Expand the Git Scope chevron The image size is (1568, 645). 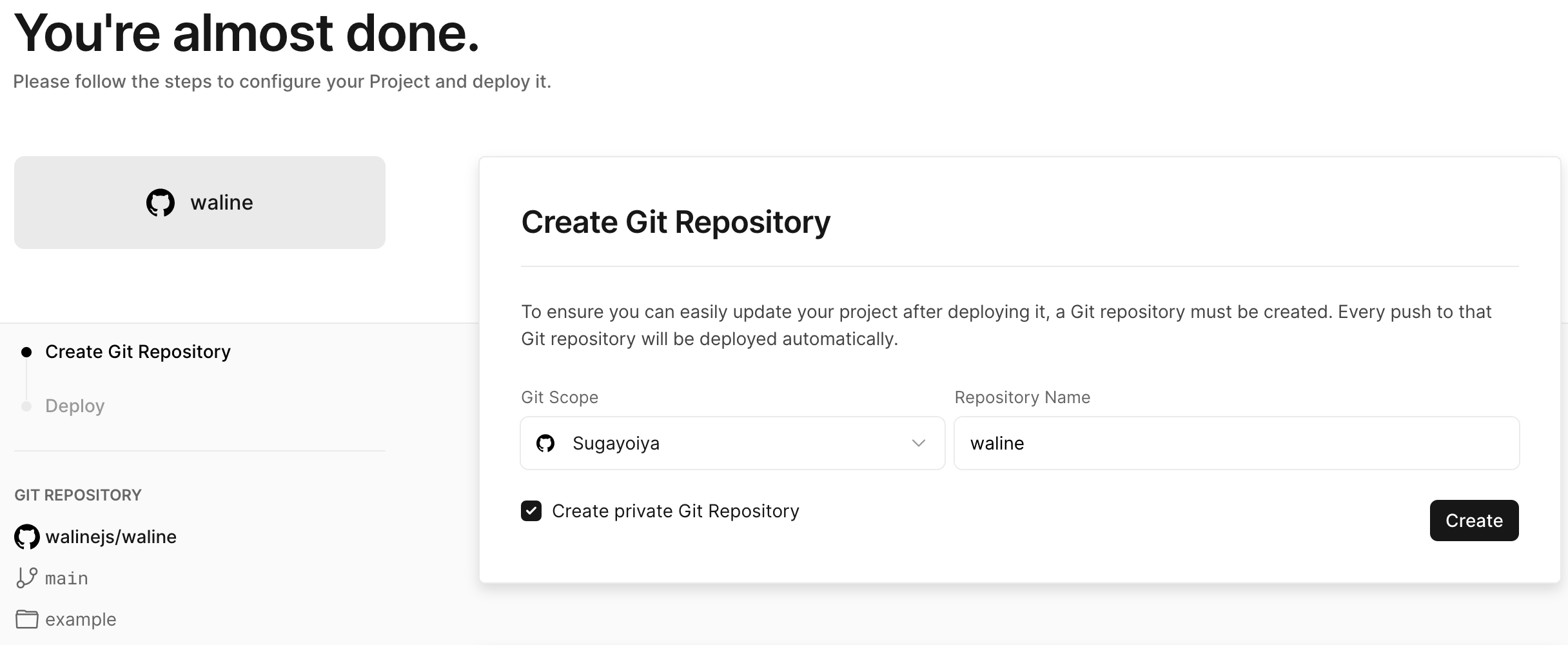pyautogui.click(x=919, y=443)
